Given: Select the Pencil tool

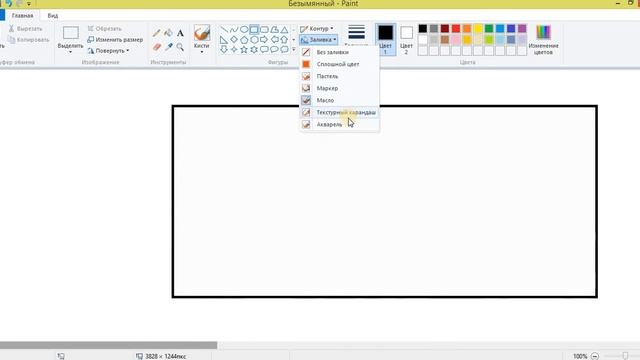Looking at the screenshot, I should [156, 33].
